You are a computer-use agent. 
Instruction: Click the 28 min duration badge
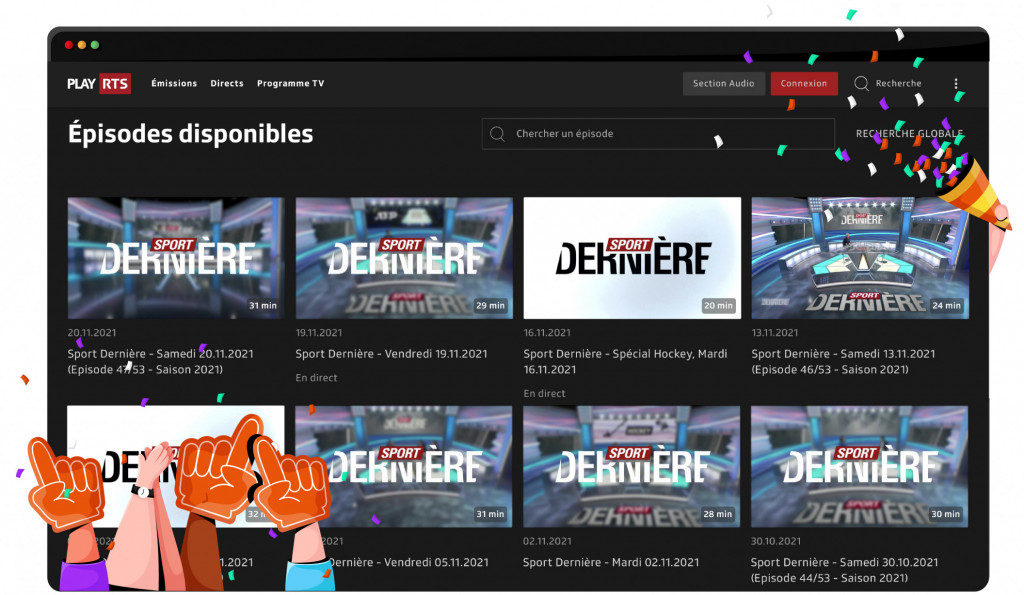718,514
